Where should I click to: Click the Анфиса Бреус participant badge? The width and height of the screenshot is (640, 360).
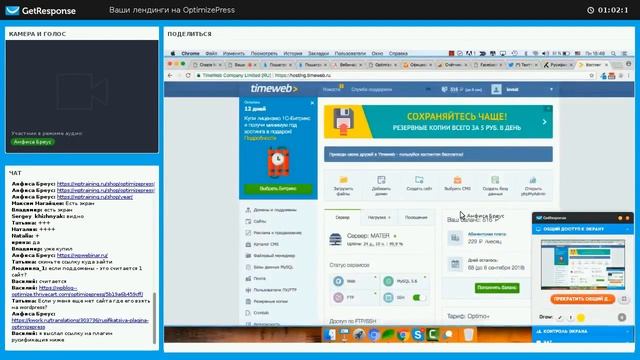tap(33, 142)
